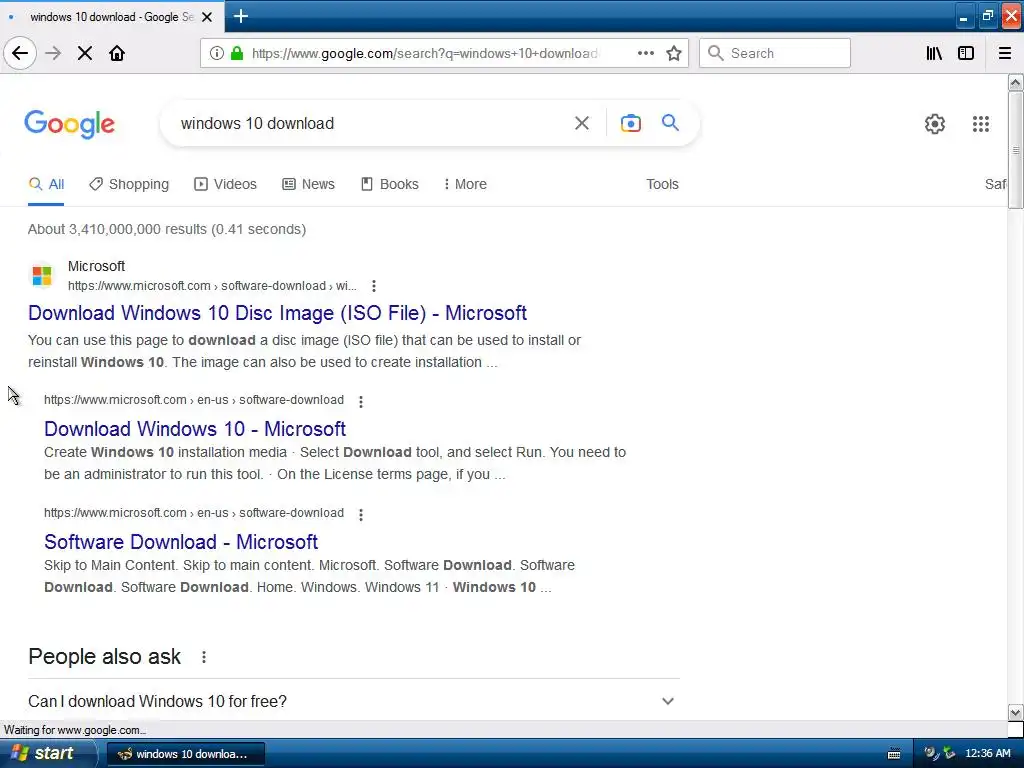
Task: Switch to the News tab
Action: pyautogui.click(x=308, y=184)
